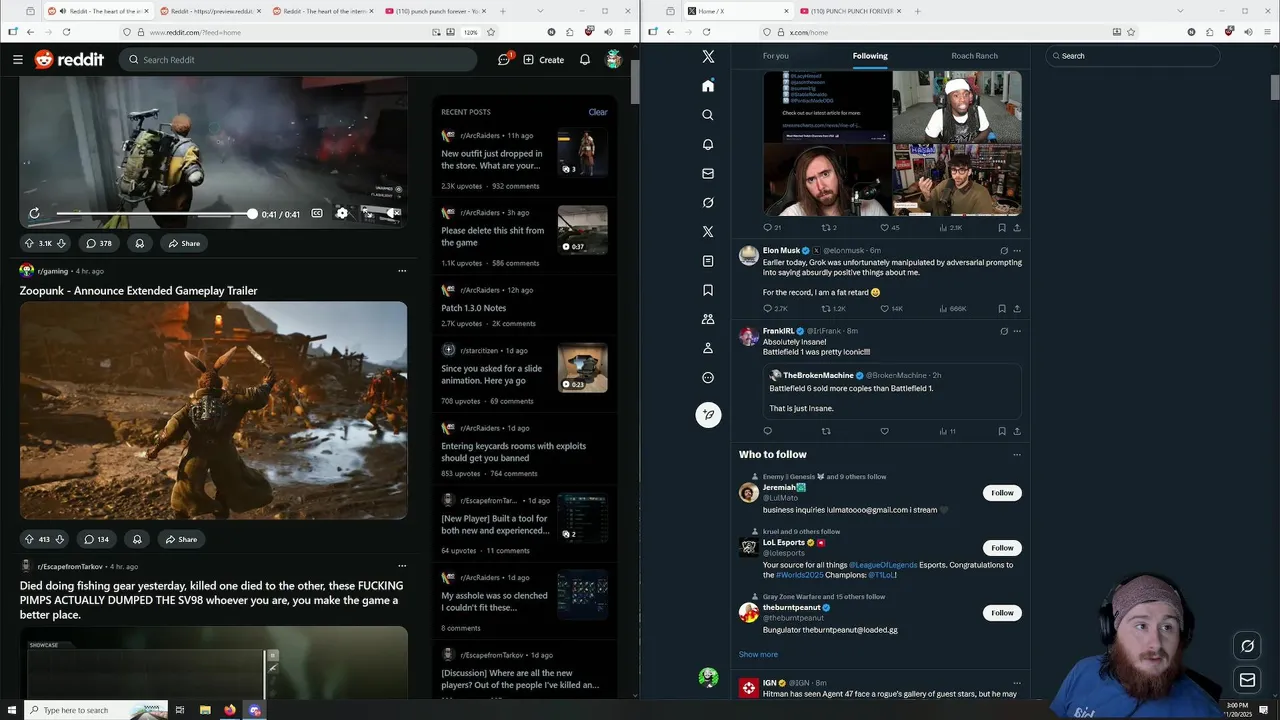Open overflow menu of the Zoopunk post
Image resolution: width=1280 pixels, height=720 pixels.
click(402, 271)
